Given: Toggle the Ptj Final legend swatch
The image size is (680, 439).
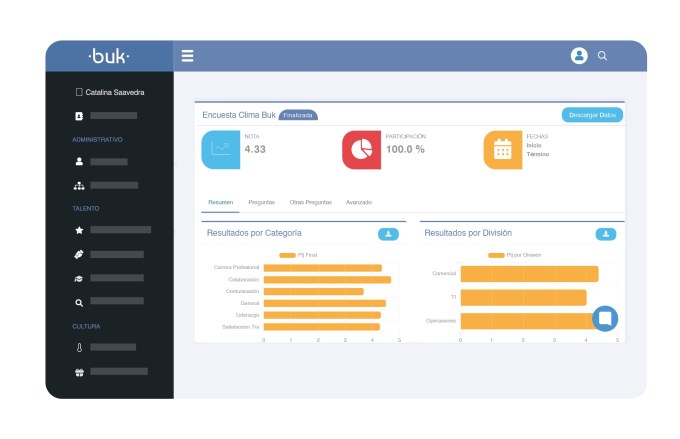Looking at the screenshot, I should 287,255.
